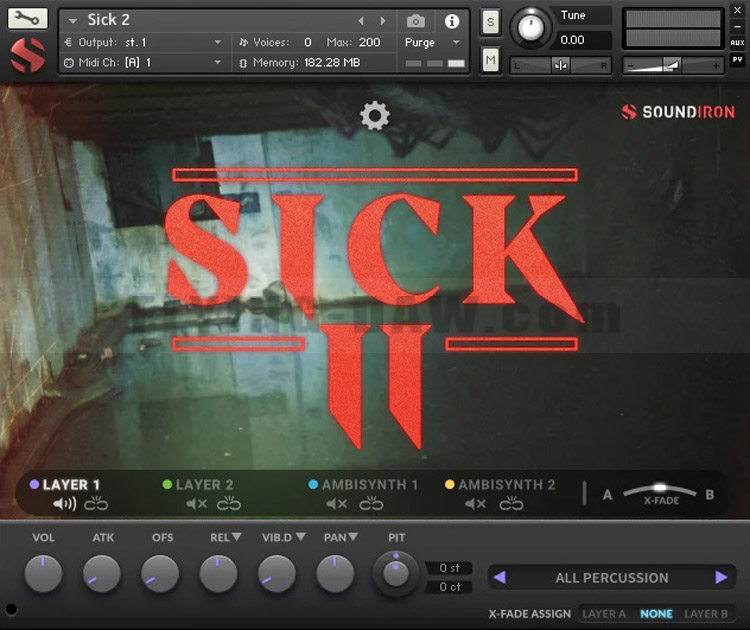750x630 pixels.
Task: Open the REL dropdown arrow
Action: (236, 537)
